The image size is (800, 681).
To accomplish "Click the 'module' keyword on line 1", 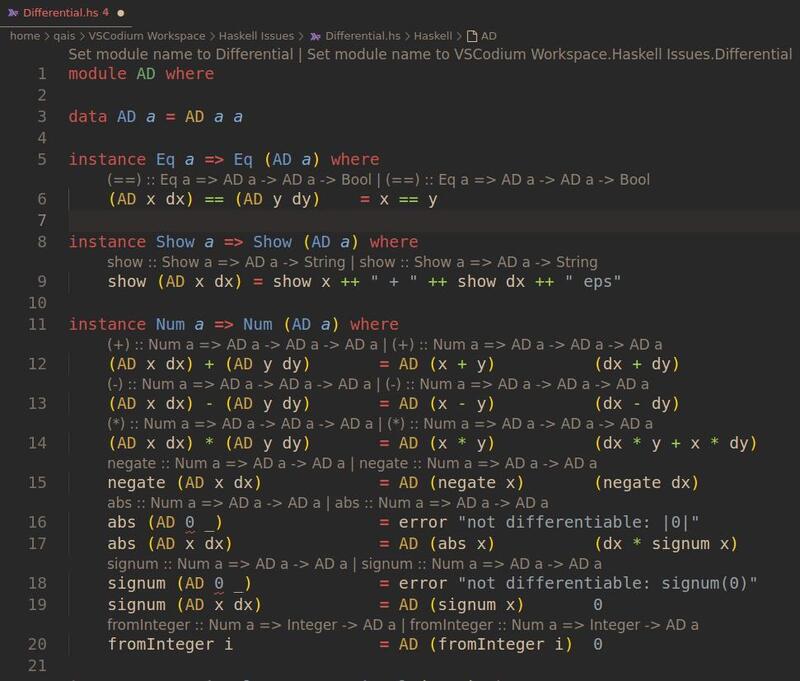I will pos(97,74).
